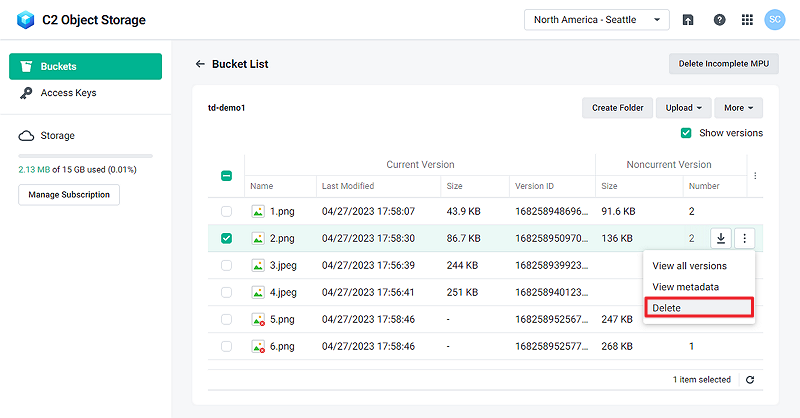The height and width of the screenshot is (418, 800).
Task: Click the cloud Storage icon
Action: point(26,136)
